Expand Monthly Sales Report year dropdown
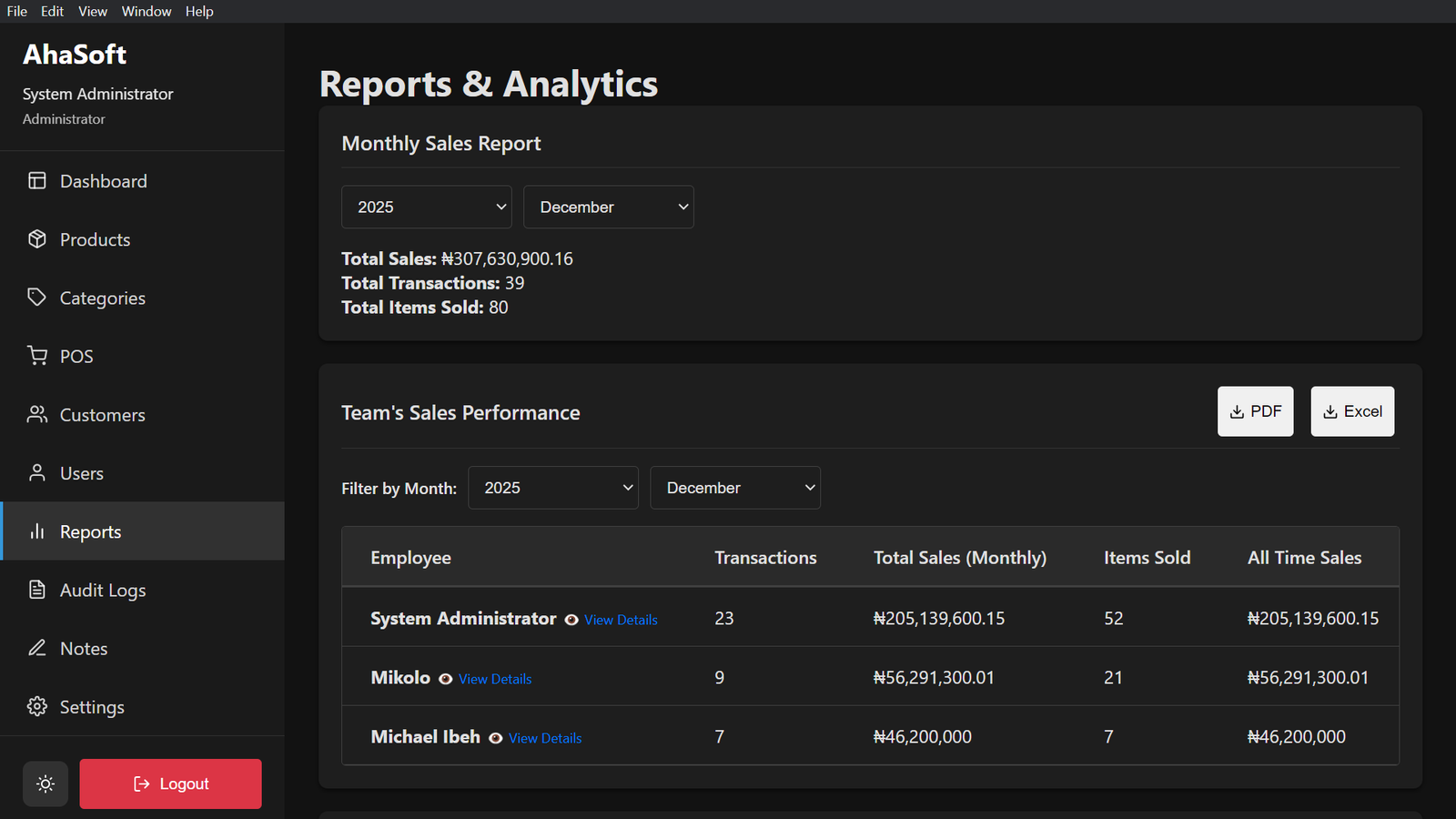Screen dimensions: 1456x819 [426, 207]
